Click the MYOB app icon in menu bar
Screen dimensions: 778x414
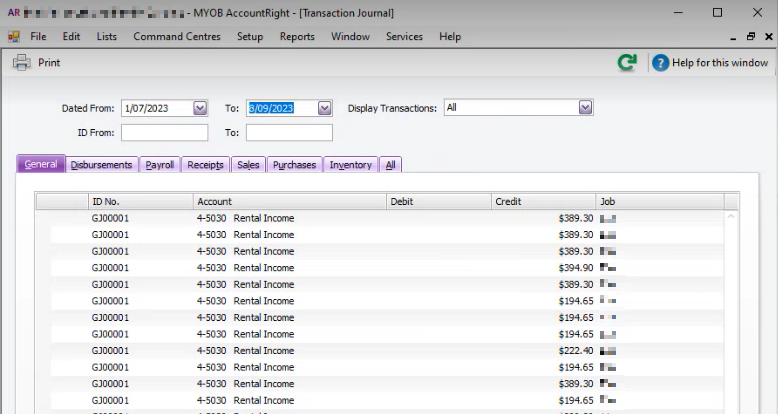14,36
